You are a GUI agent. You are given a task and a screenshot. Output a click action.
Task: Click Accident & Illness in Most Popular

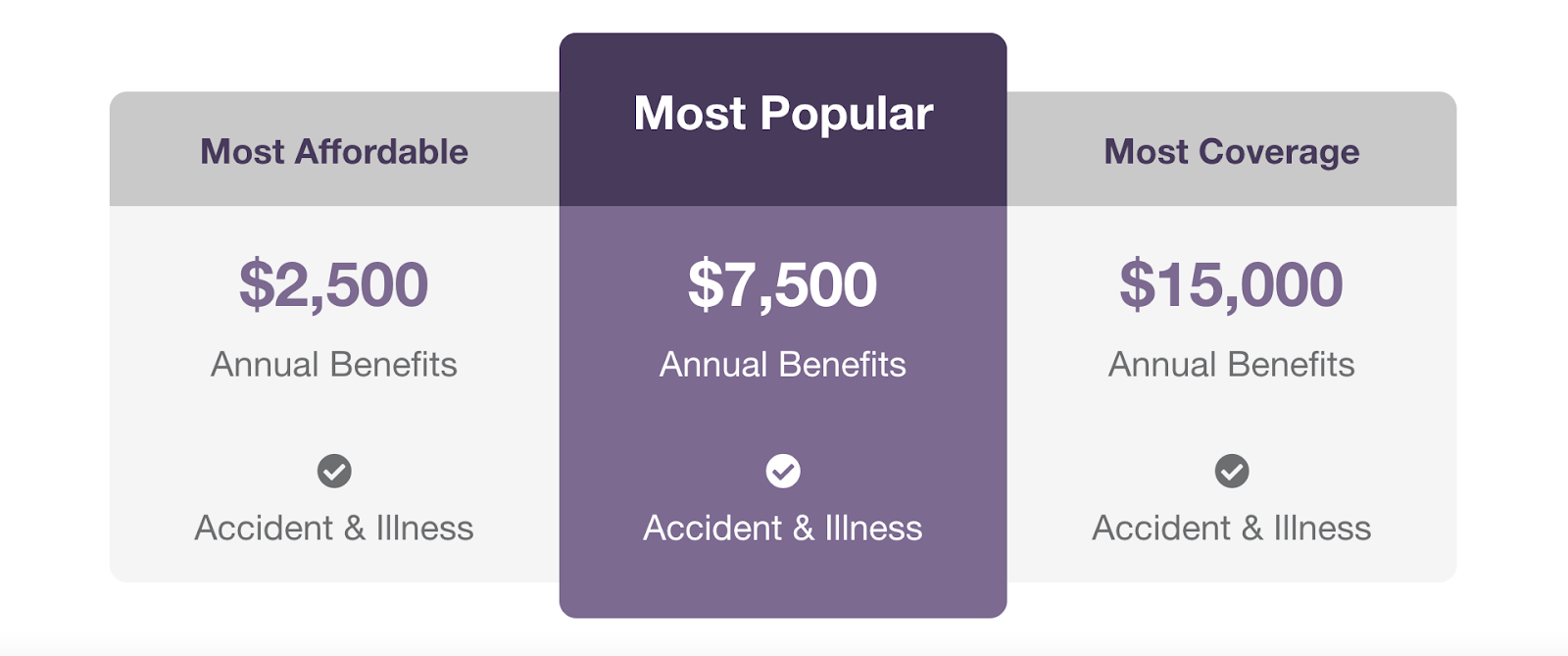tap(783, 529)
